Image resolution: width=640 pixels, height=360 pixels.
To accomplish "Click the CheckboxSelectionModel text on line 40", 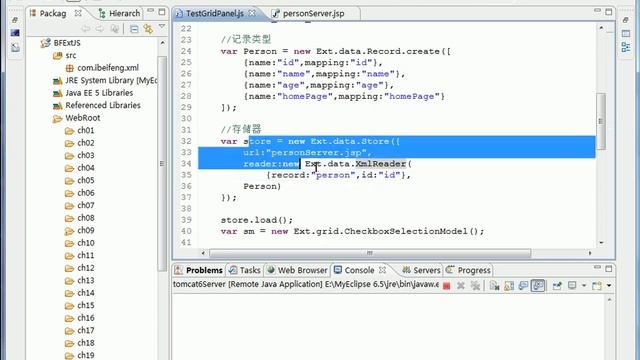I will point(406,231).
